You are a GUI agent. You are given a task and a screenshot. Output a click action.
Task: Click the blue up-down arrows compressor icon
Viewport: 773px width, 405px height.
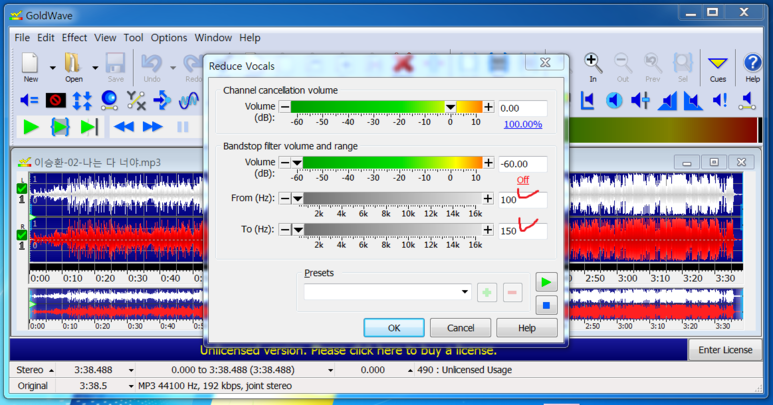[x=82, y=101]
